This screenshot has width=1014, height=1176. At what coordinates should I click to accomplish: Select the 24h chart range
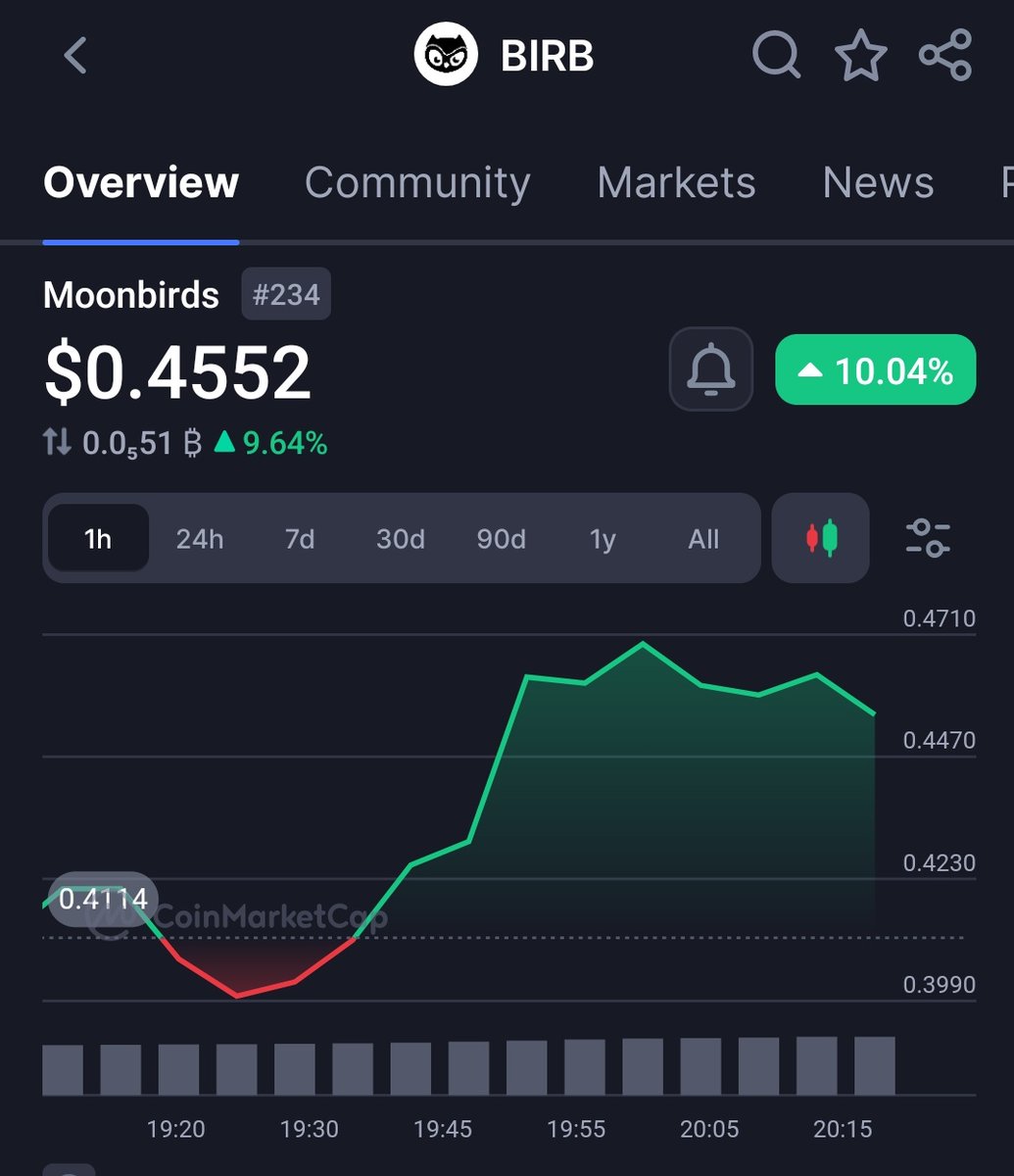coord(200,539)
